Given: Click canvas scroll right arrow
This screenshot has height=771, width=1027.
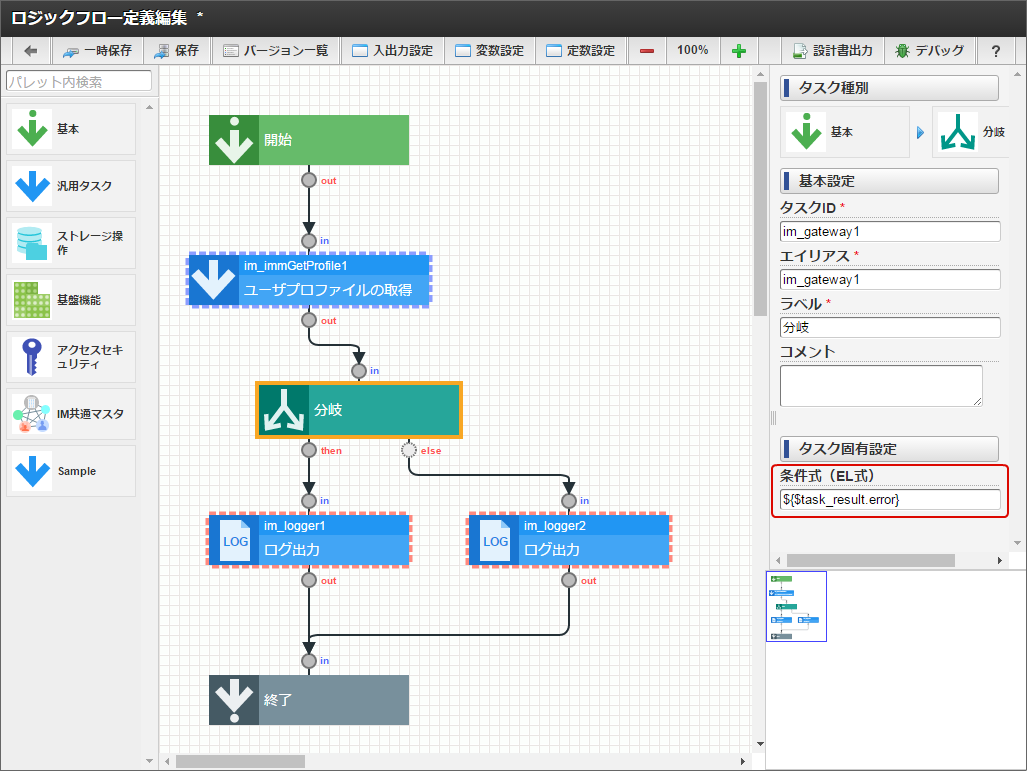Looking at the screenshot, I should tap(742, 761).
